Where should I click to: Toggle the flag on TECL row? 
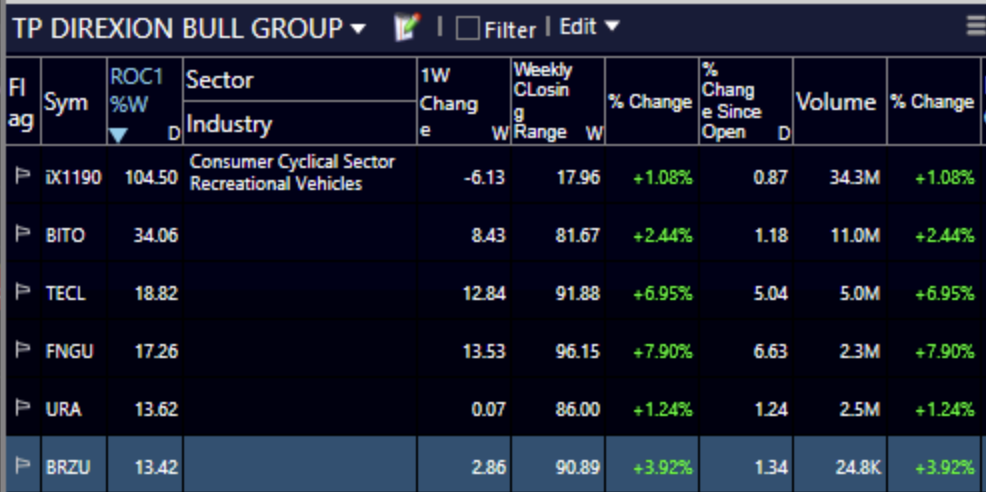(22, 293)
